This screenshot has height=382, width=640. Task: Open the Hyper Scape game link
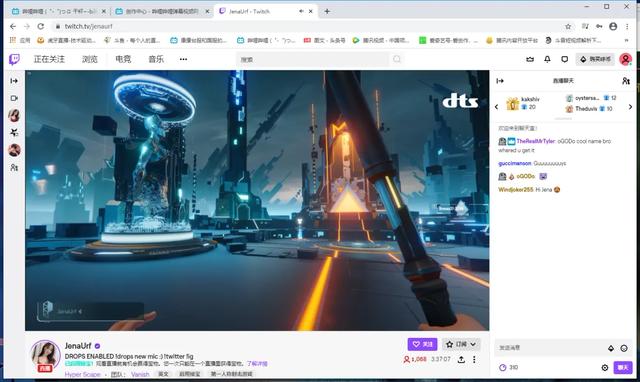click(82, 374)
